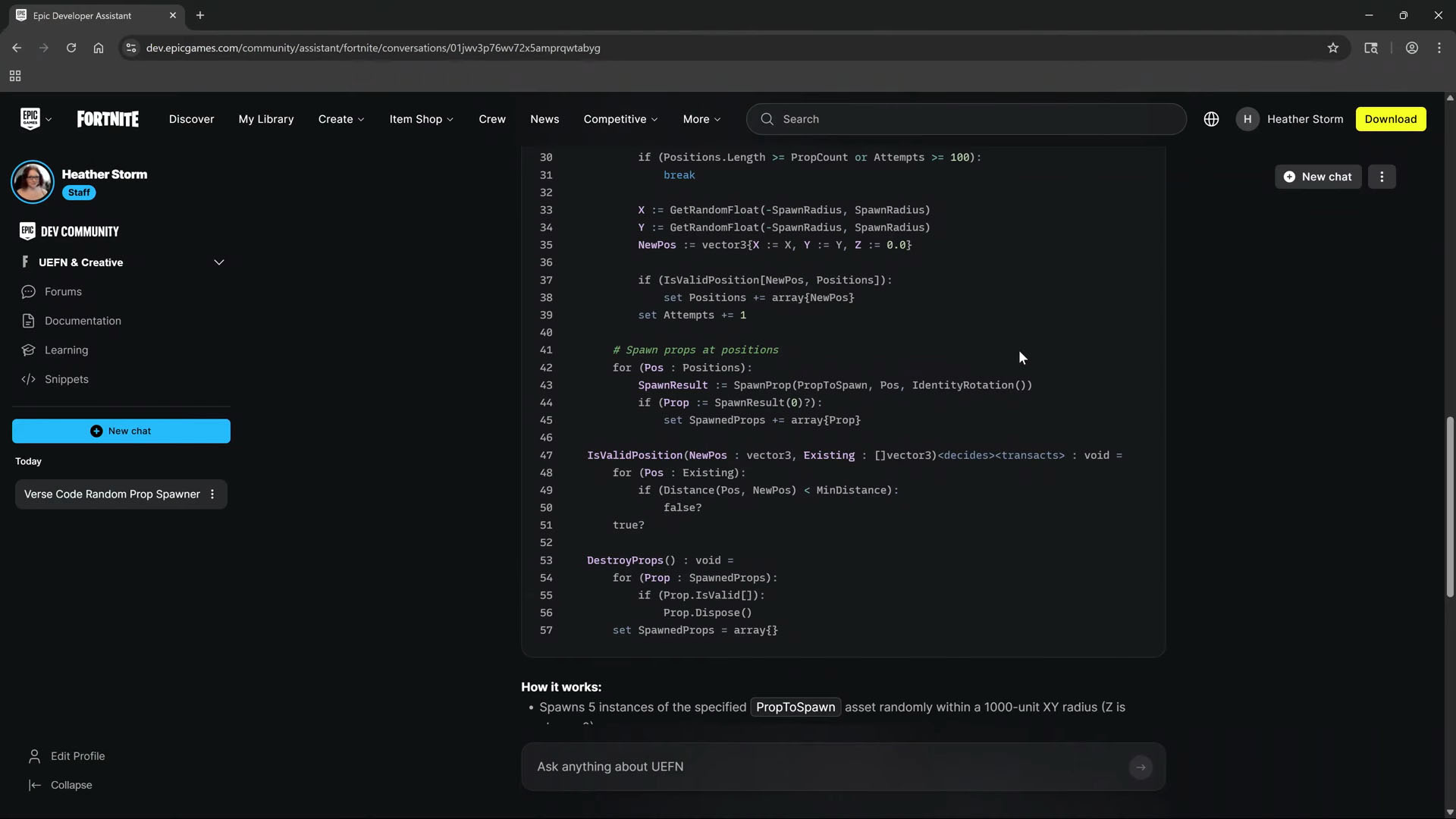Viewport: 1456px width, 819px height.
Task: Click the browser apps grid icon
Action: [x=15, y=76]
